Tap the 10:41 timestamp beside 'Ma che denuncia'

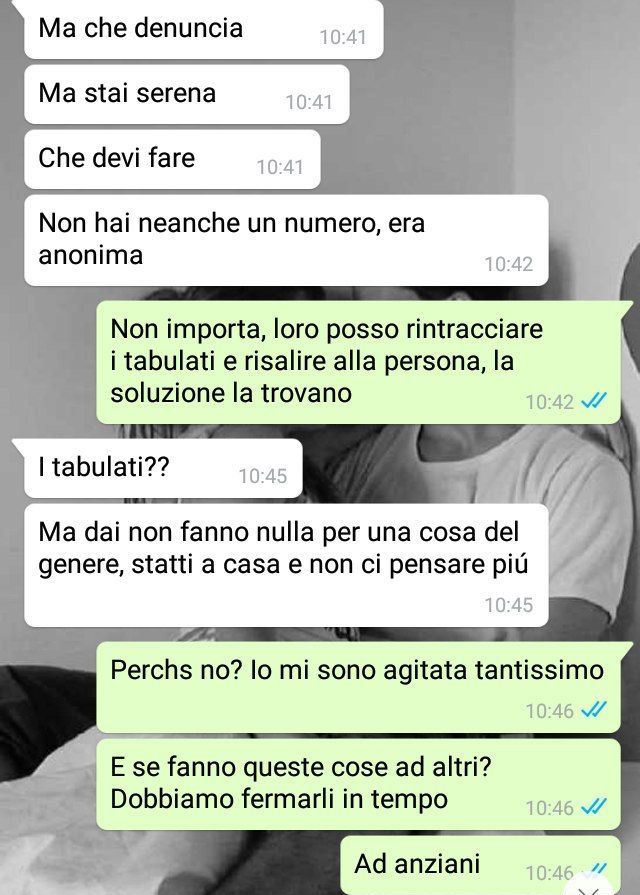[x=343, y=37]
